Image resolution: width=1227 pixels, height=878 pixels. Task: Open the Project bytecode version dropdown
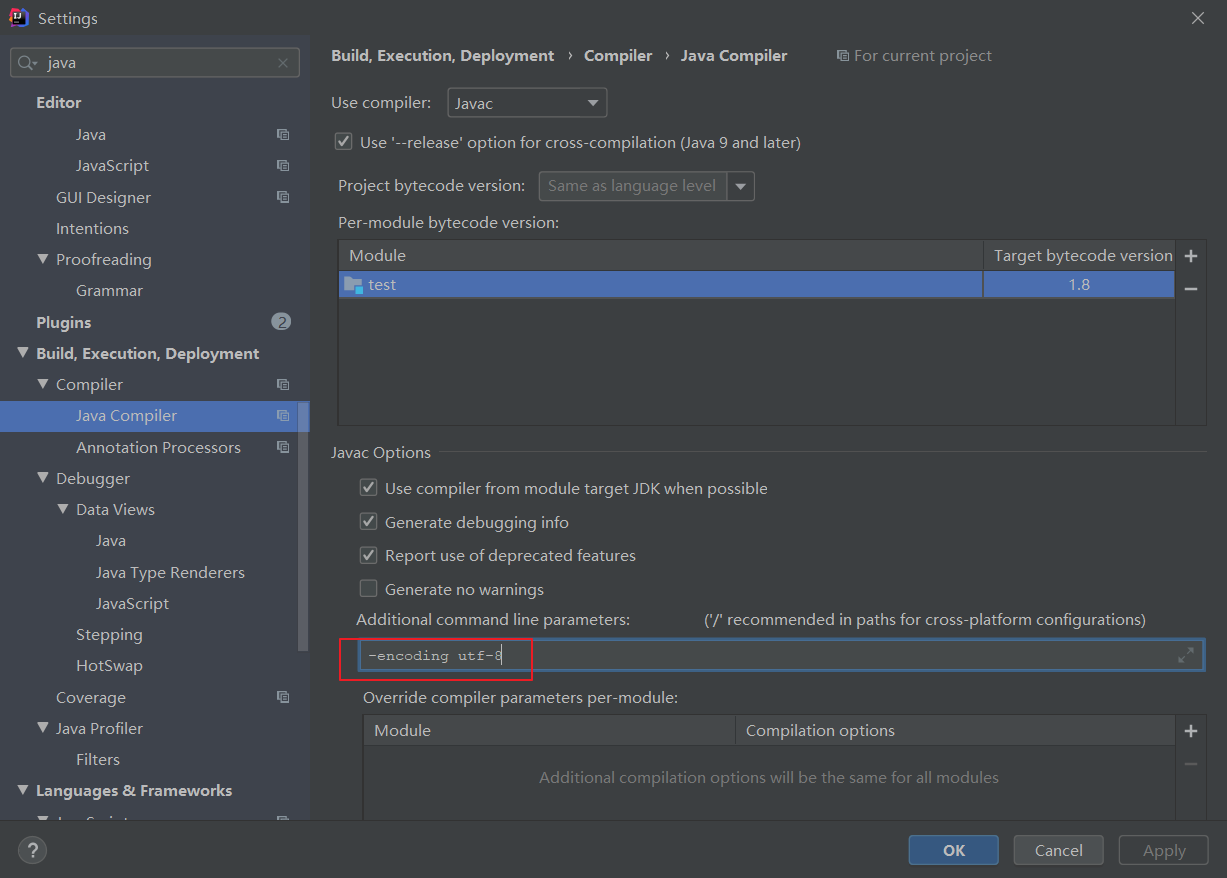(x=741, y=186)
